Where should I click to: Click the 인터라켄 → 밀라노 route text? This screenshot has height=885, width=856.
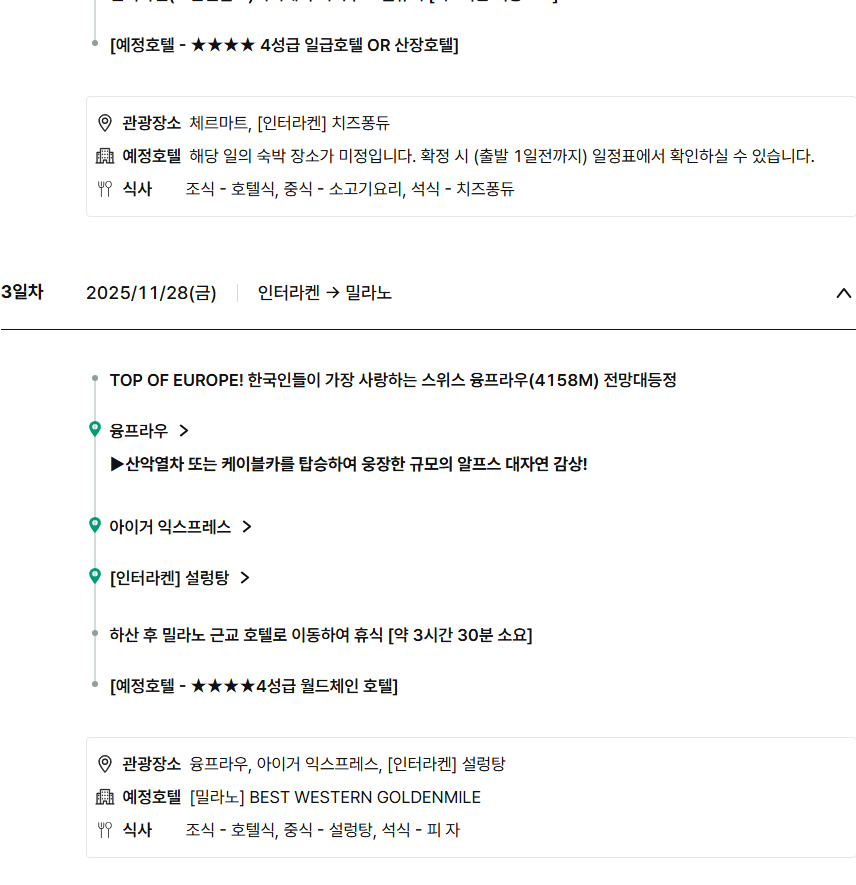tap(324, 293)
